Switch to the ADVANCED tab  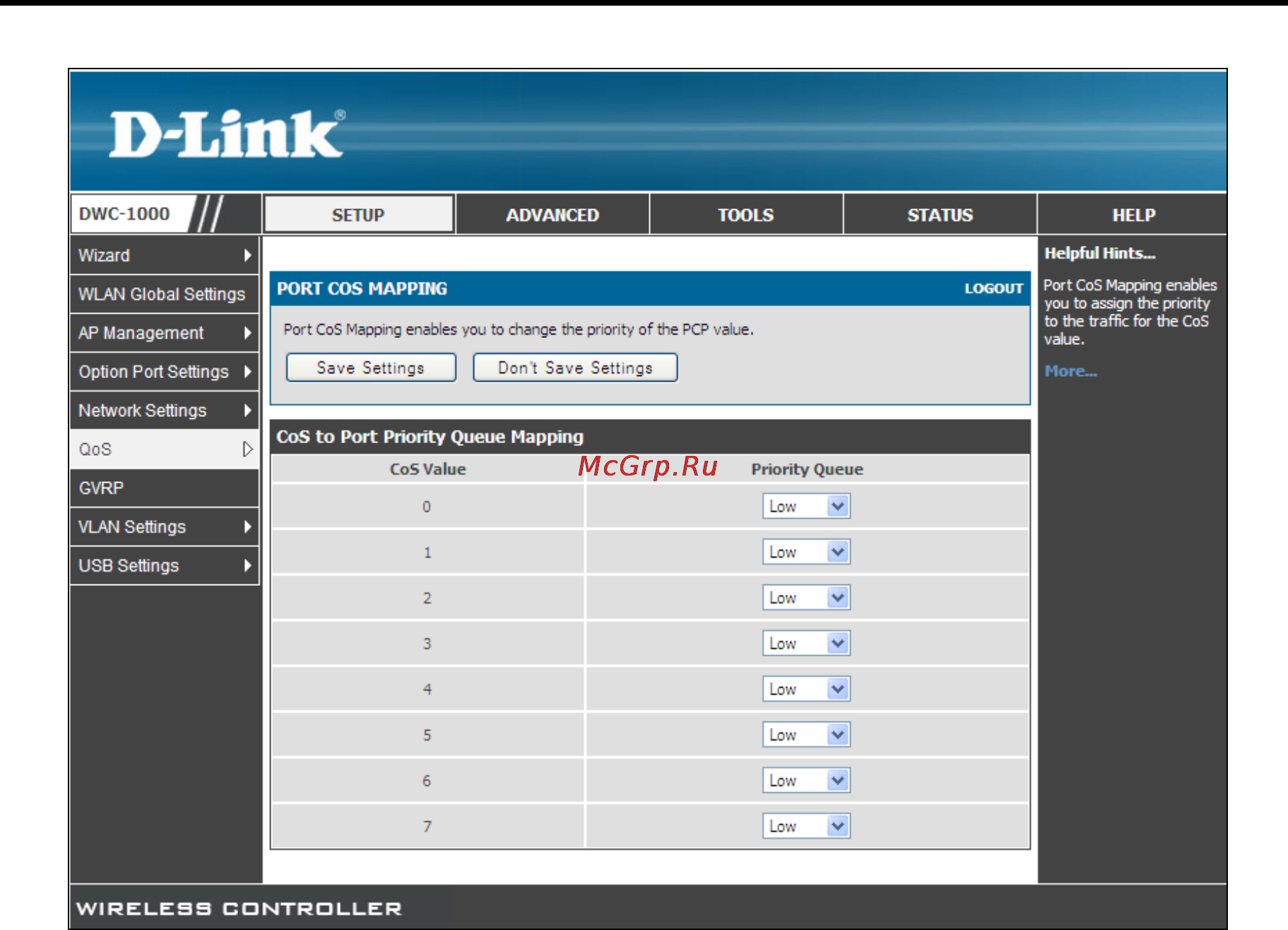tap(553, 215)
